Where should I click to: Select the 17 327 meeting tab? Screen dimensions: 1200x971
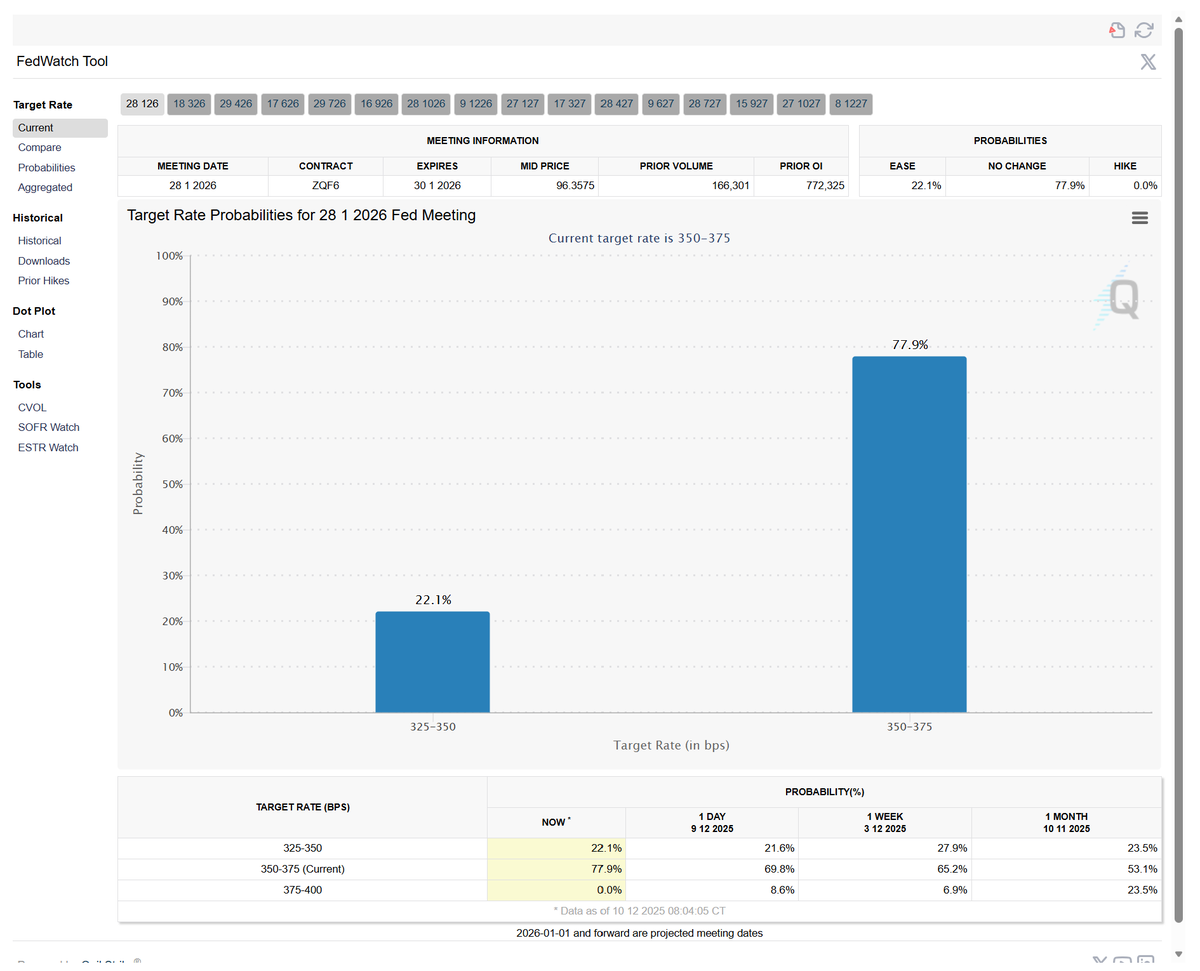click(570, 104)
